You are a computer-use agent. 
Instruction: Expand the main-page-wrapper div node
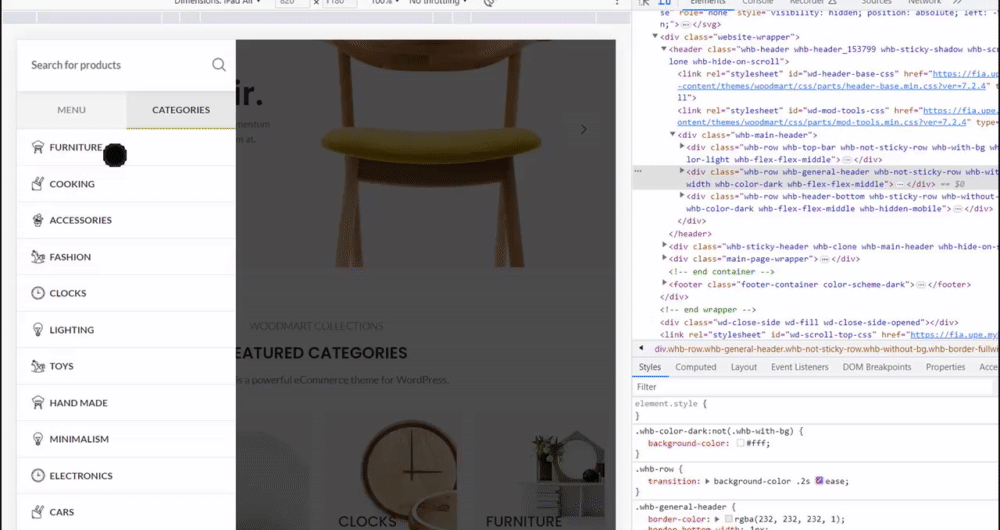click(x=664, y=258)
